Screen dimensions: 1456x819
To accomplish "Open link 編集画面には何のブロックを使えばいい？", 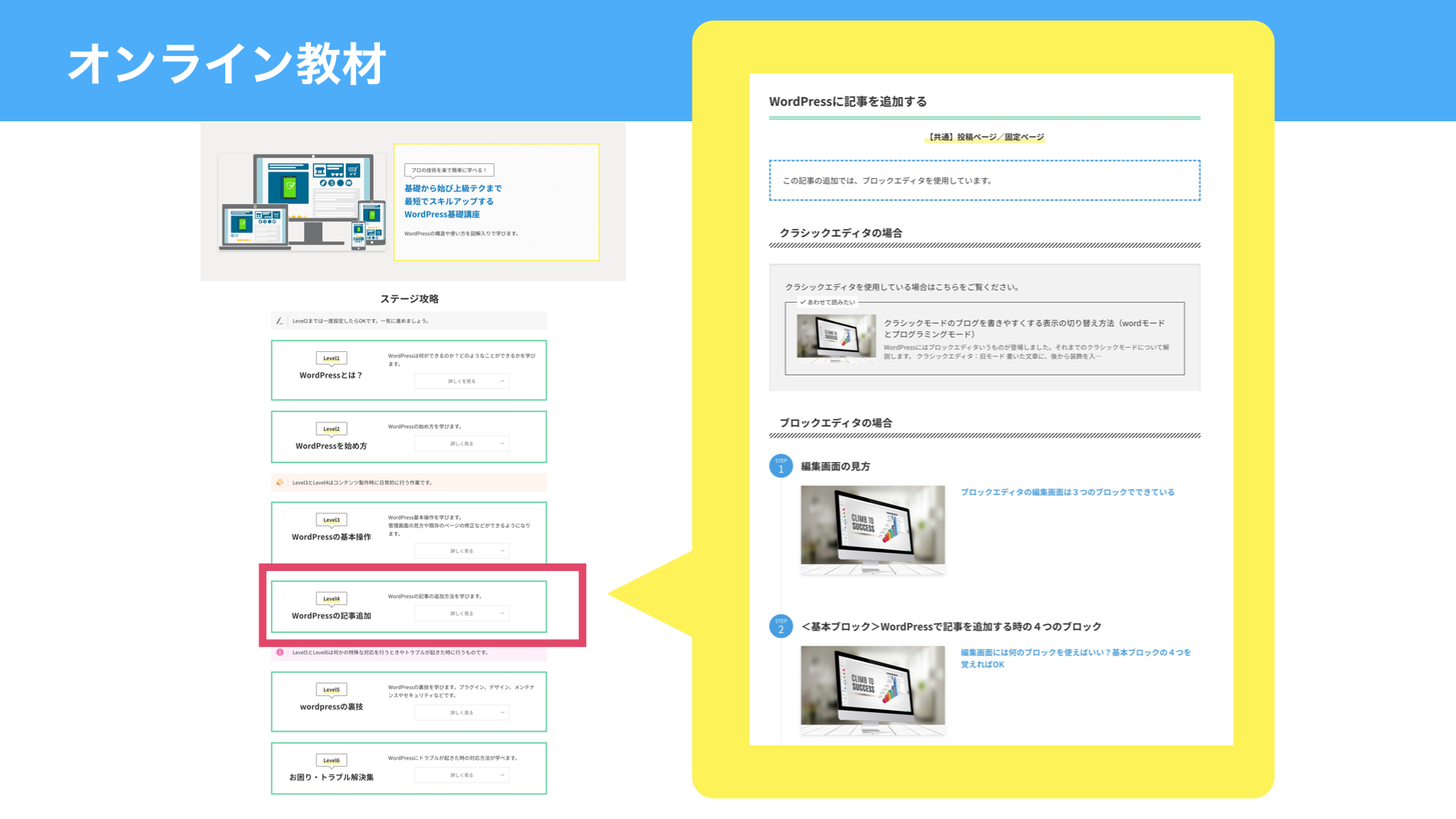I will point(1076,658).
